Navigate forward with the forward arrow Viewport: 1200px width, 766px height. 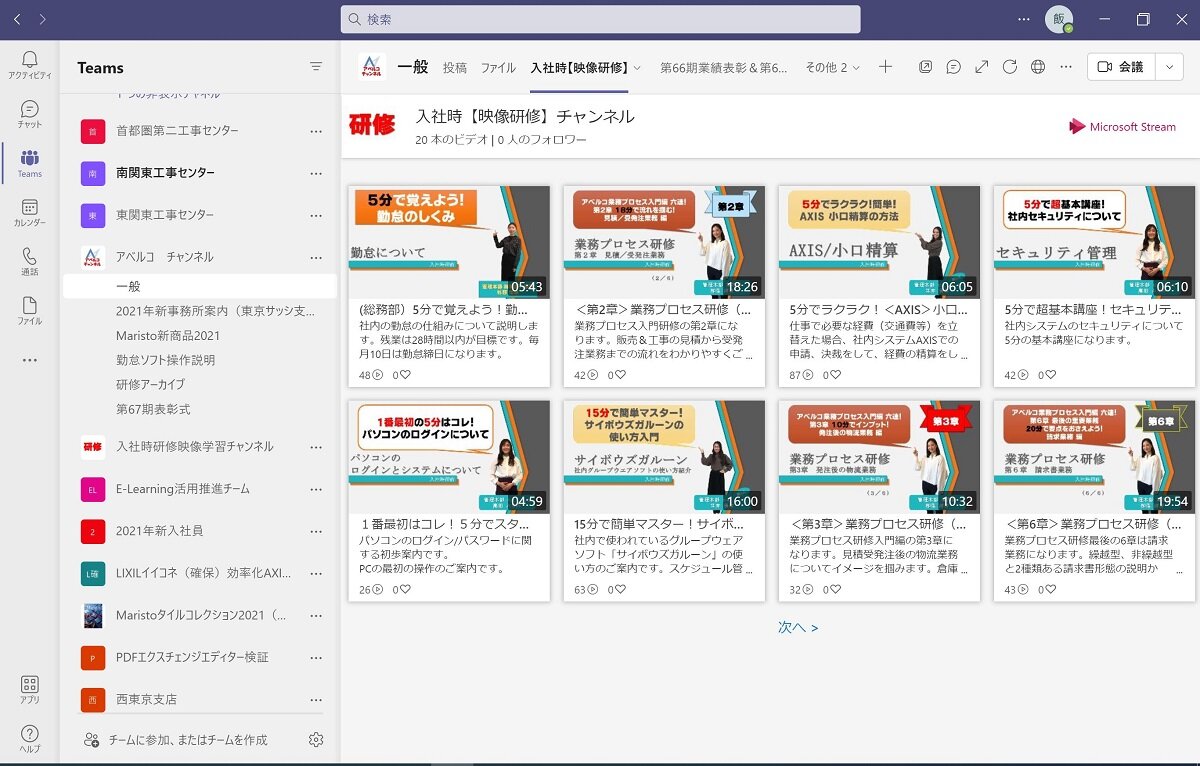coord(42,19)
